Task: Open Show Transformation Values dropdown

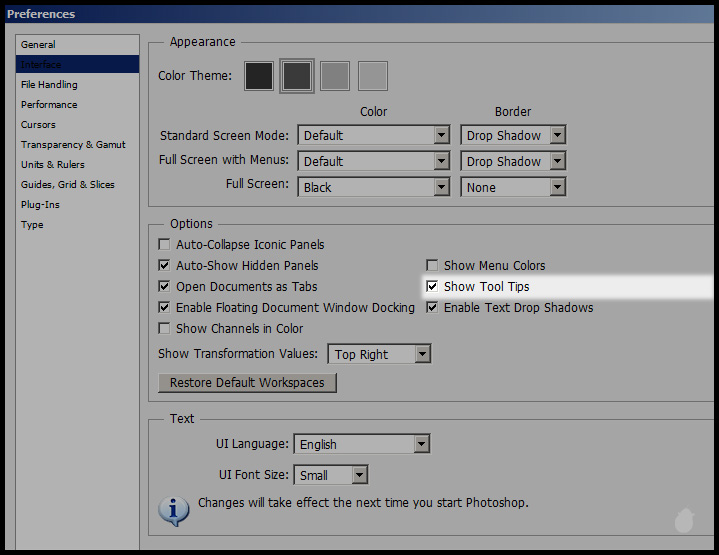Action: [422, 354]
